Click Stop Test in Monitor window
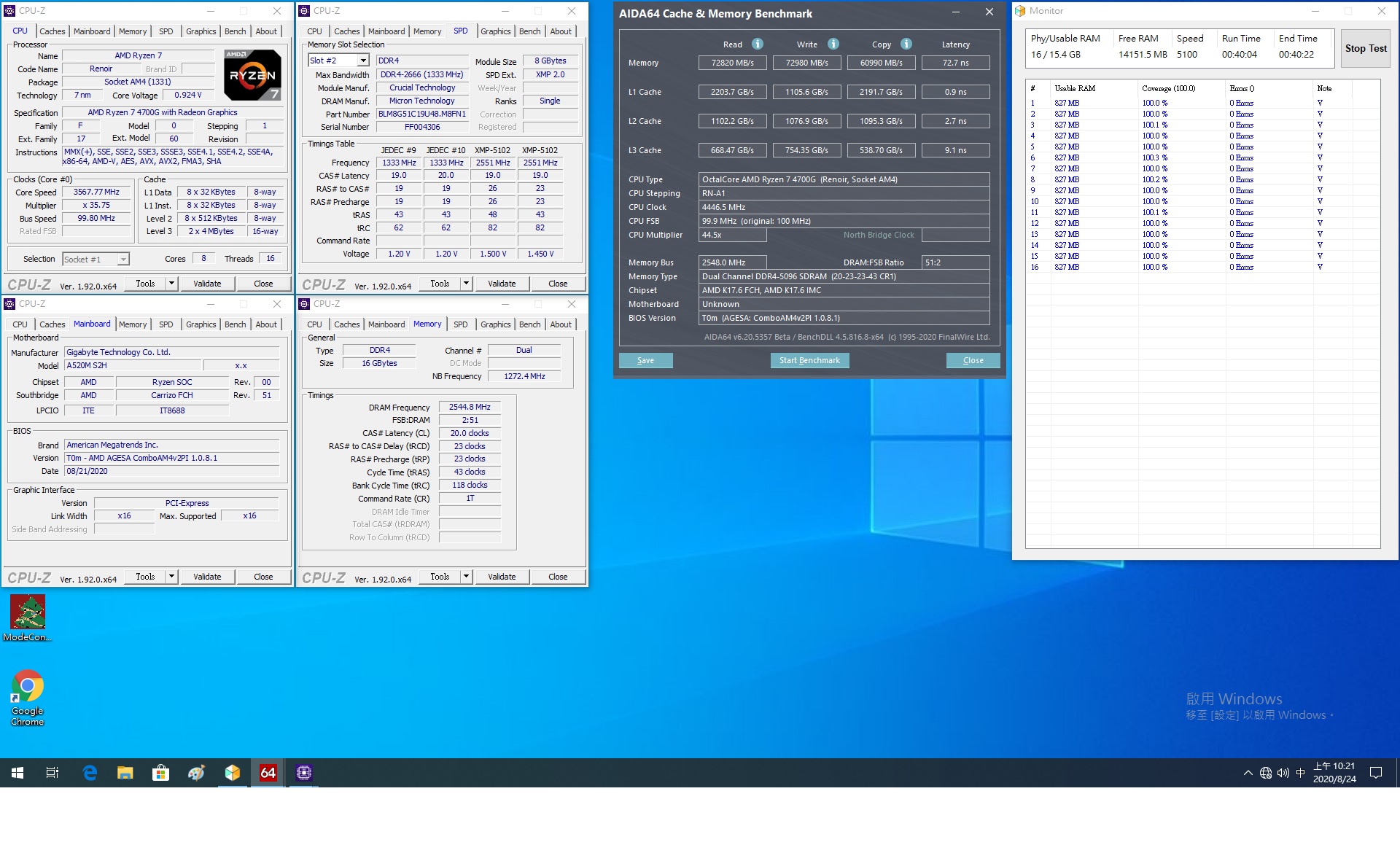This screenshot has width=1400, height=853. coord(1366,49)
